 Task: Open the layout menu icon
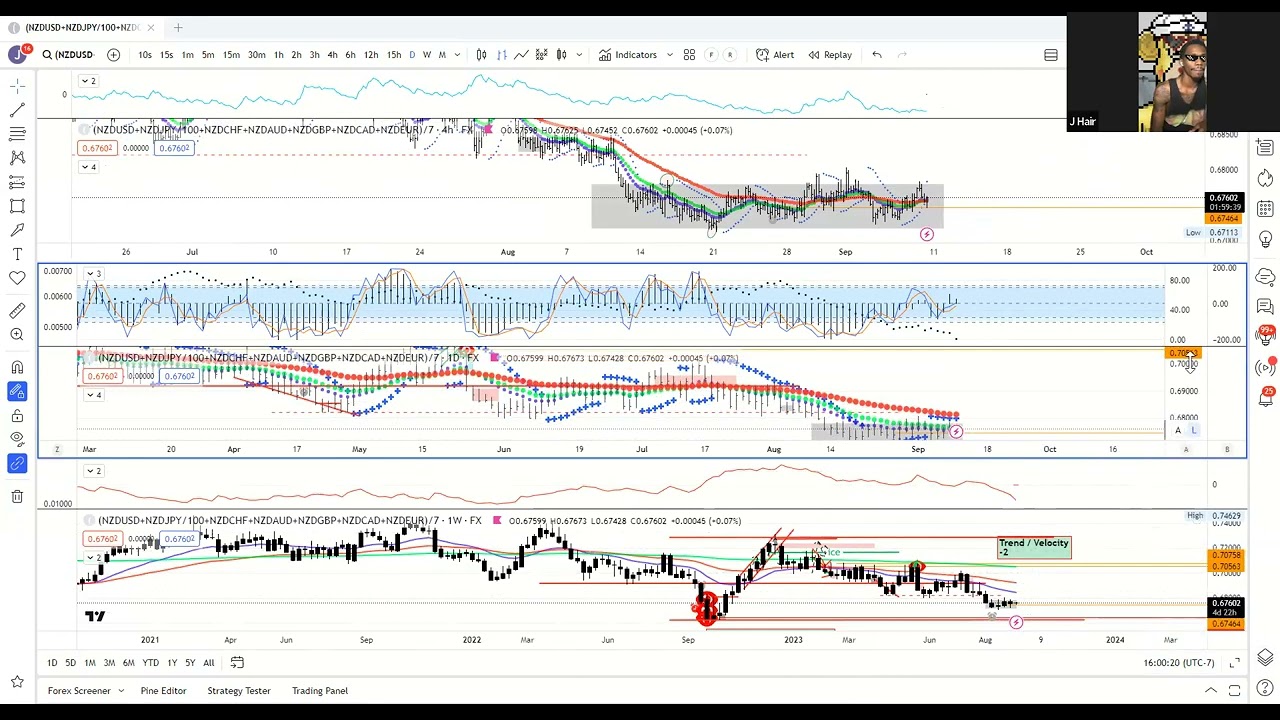click(x=1051, y=55)
